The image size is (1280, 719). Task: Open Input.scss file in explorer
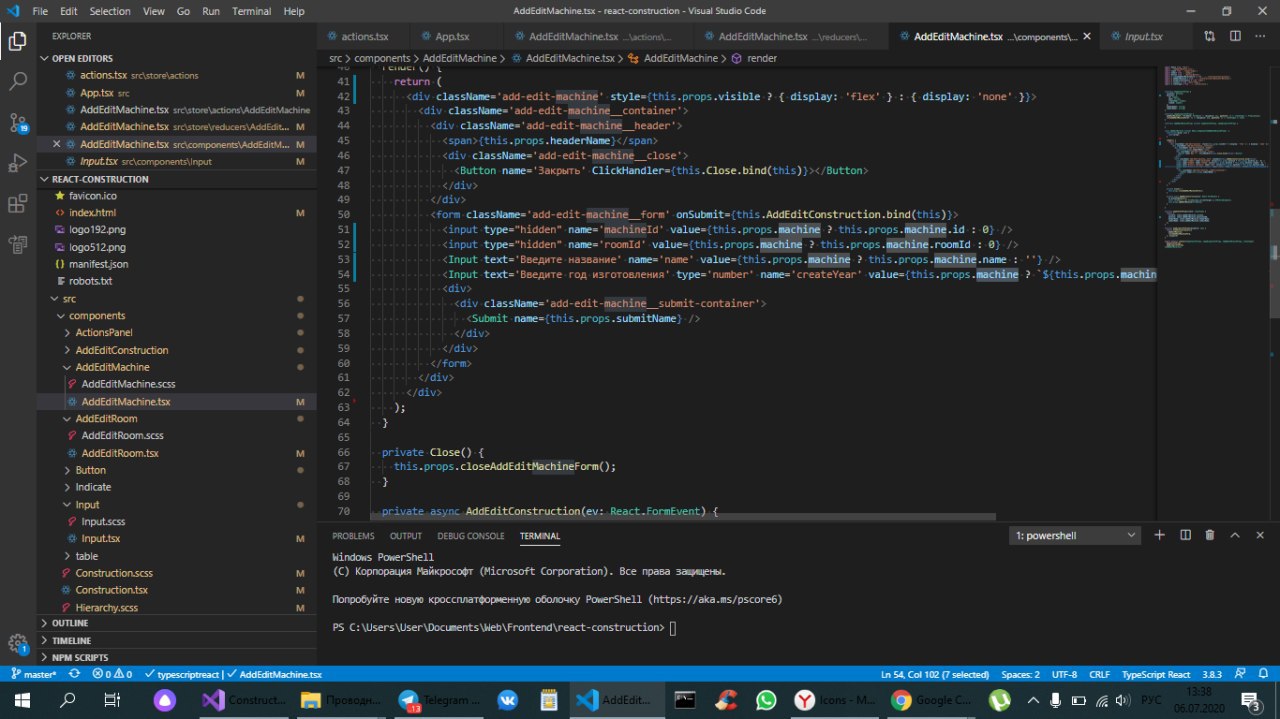coord(103,522)
